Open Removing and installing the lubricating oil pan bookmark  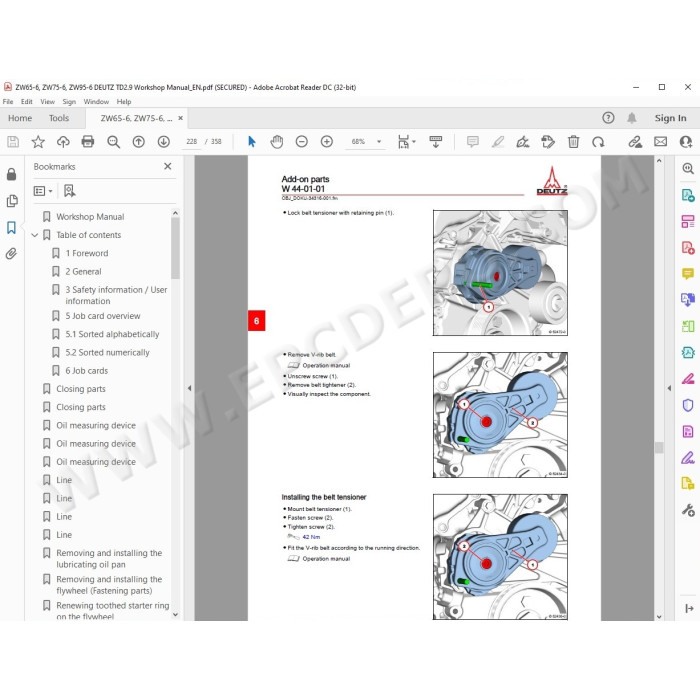[109, 559]
